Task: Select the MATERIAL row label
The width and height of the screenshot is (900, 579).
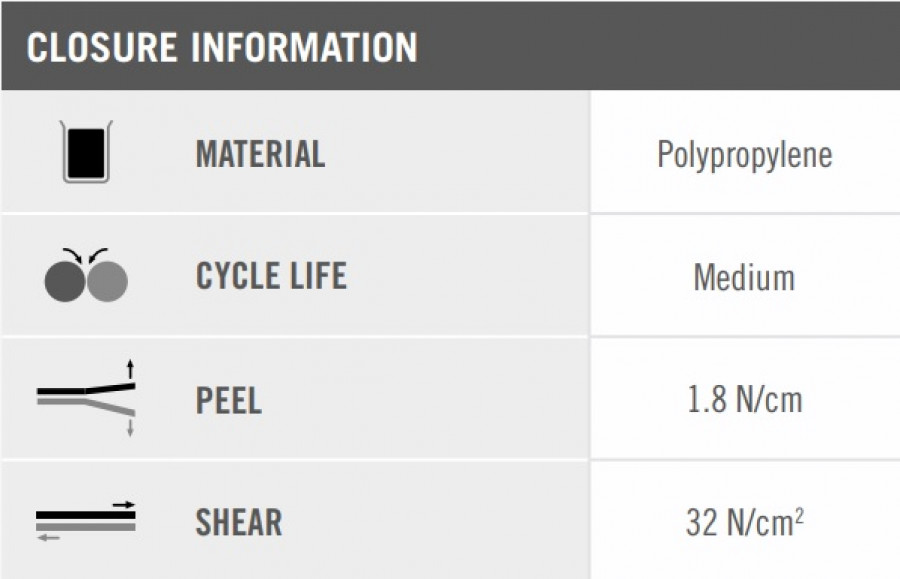Action: 261,154
